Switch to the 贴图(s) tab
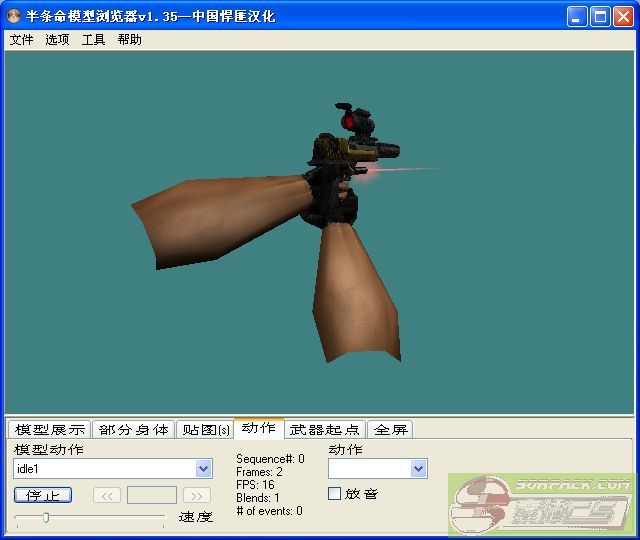 click(206, 429)
